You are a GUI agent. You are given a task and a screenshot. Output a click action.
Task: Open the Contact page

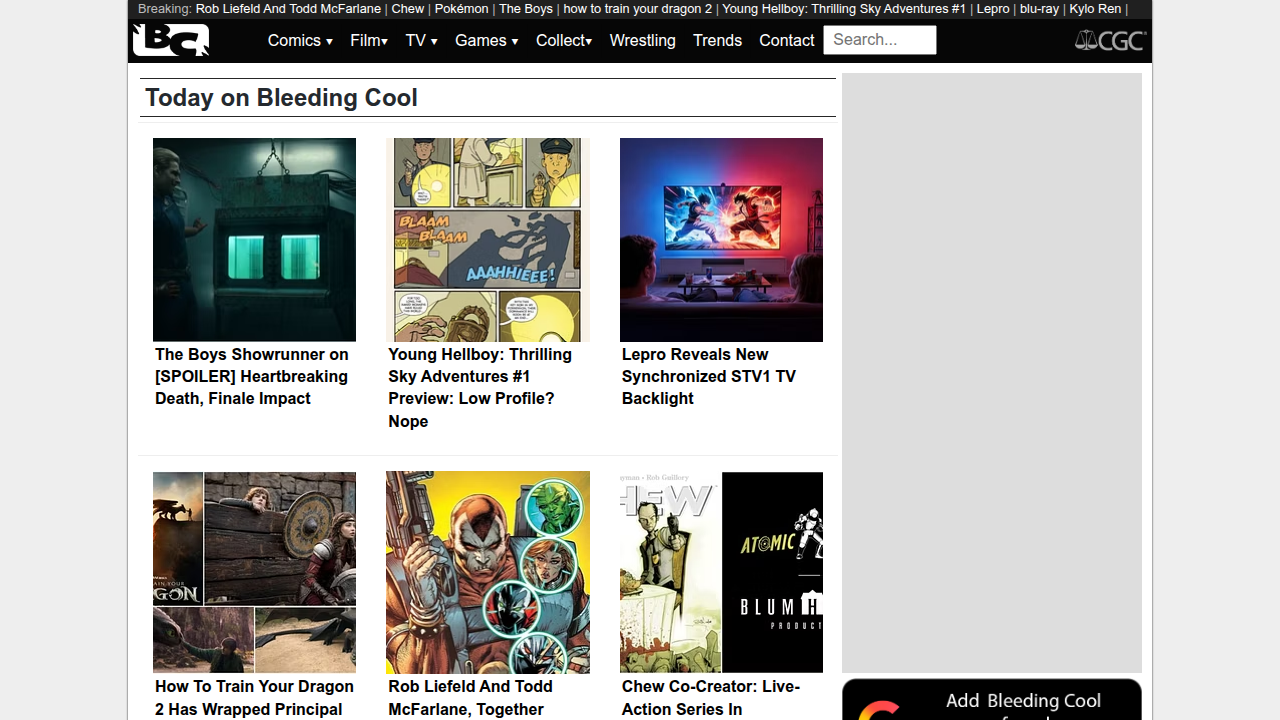pyautogui.click(x=786, y=41)
